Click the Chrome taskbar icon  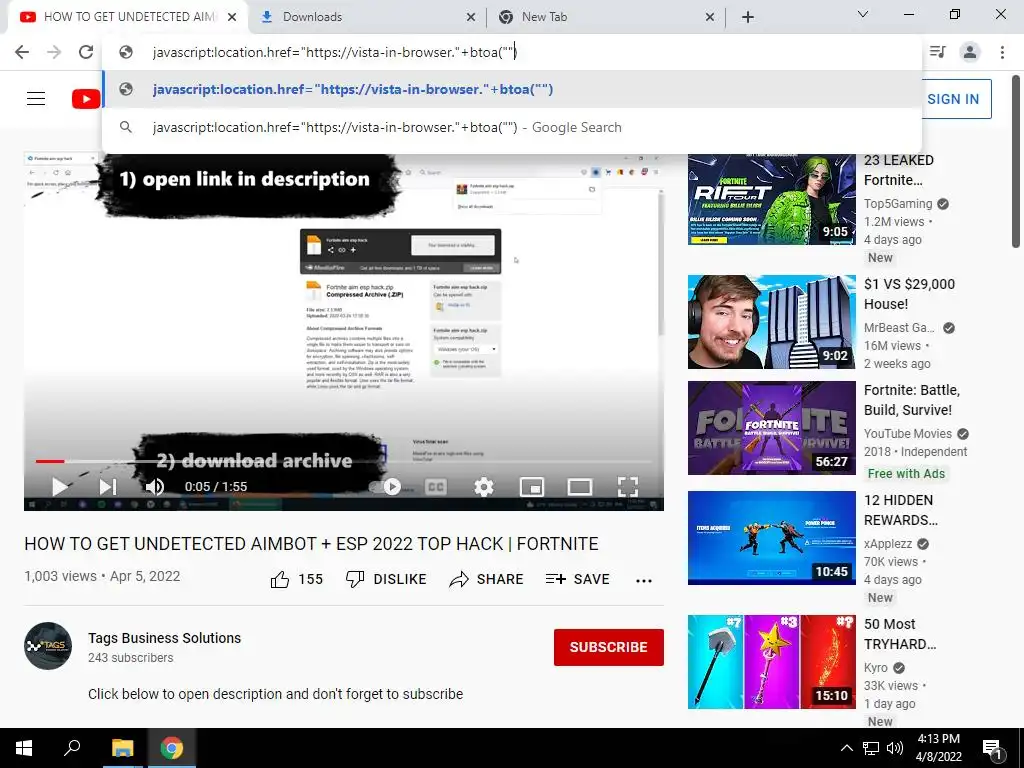(x=172, y=748)
